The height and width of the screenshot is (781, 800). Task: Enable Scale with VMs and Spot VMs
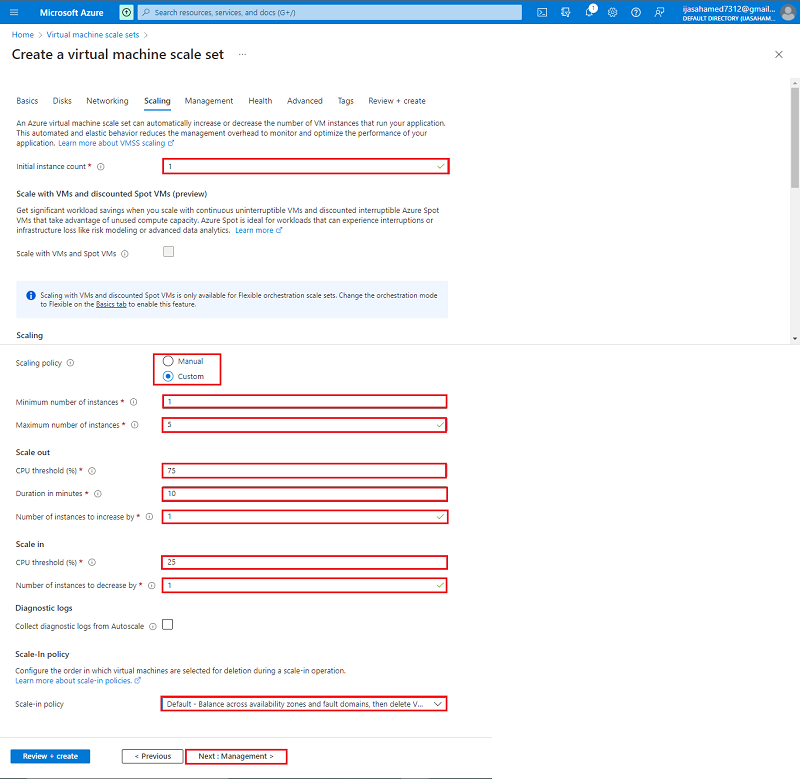(168, 252)
